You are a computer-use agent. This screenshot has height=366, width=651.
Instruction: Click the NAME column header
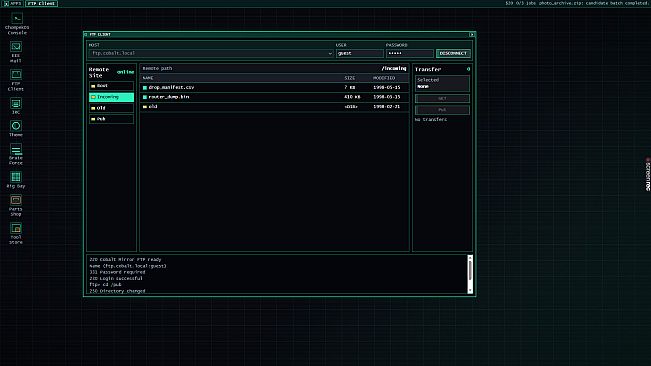click(x=148, y=78)
